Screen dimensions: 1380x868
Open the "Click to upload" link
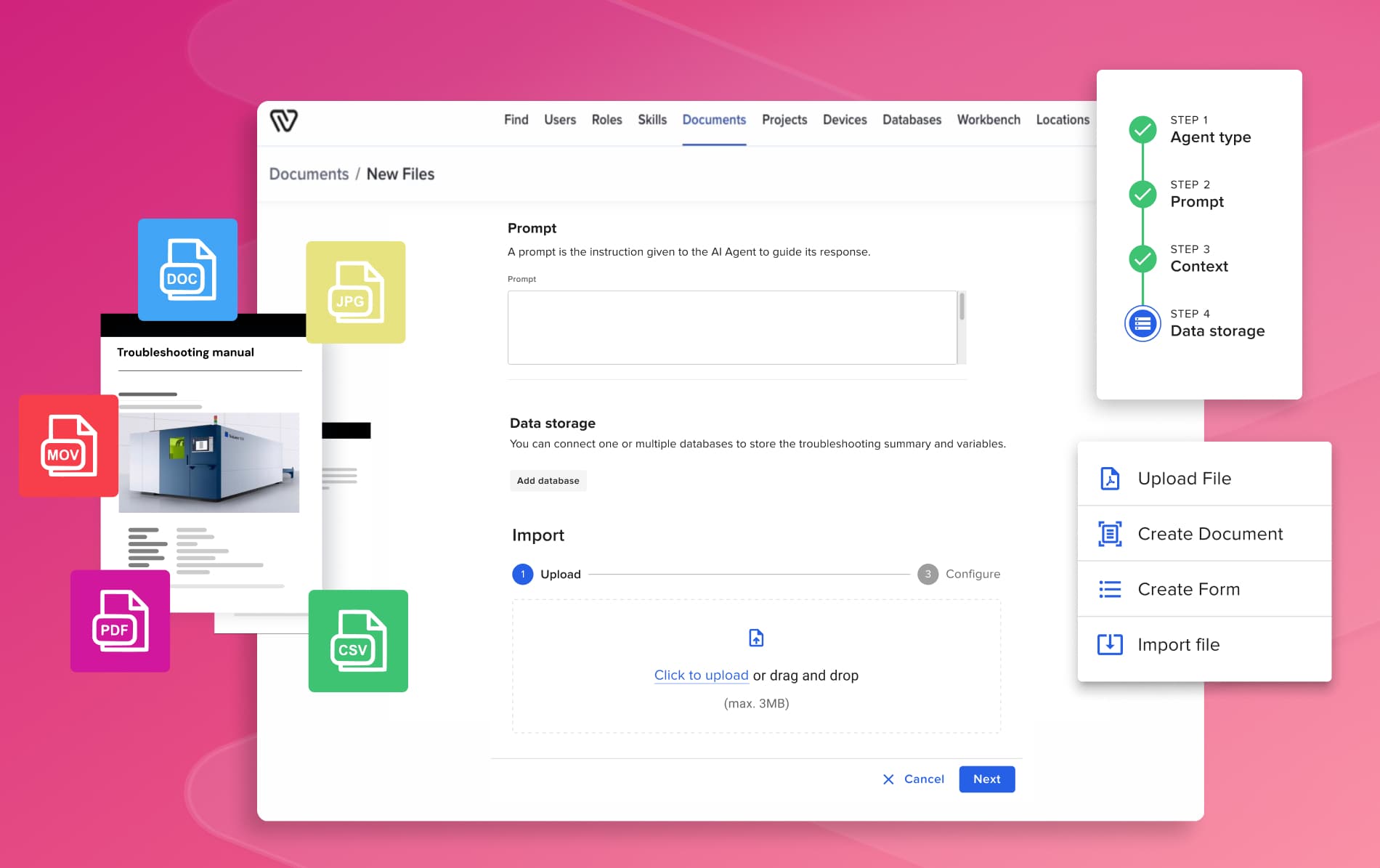[701, 675]
